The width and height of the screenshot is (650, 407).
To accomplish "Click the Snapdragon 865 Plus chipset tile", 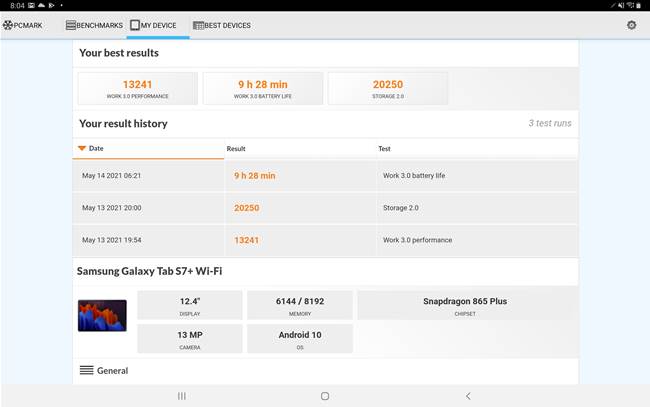I will point(465,305).
